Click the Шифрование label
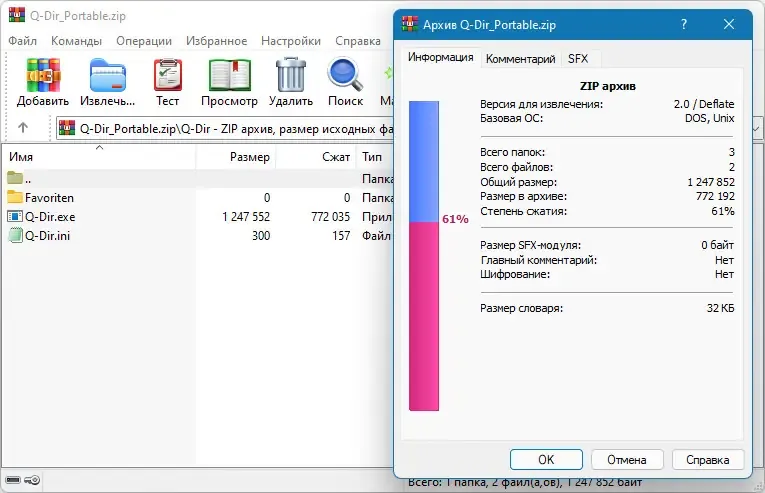The height and width of the screenshot is (493, 765). tap(515, 274)
